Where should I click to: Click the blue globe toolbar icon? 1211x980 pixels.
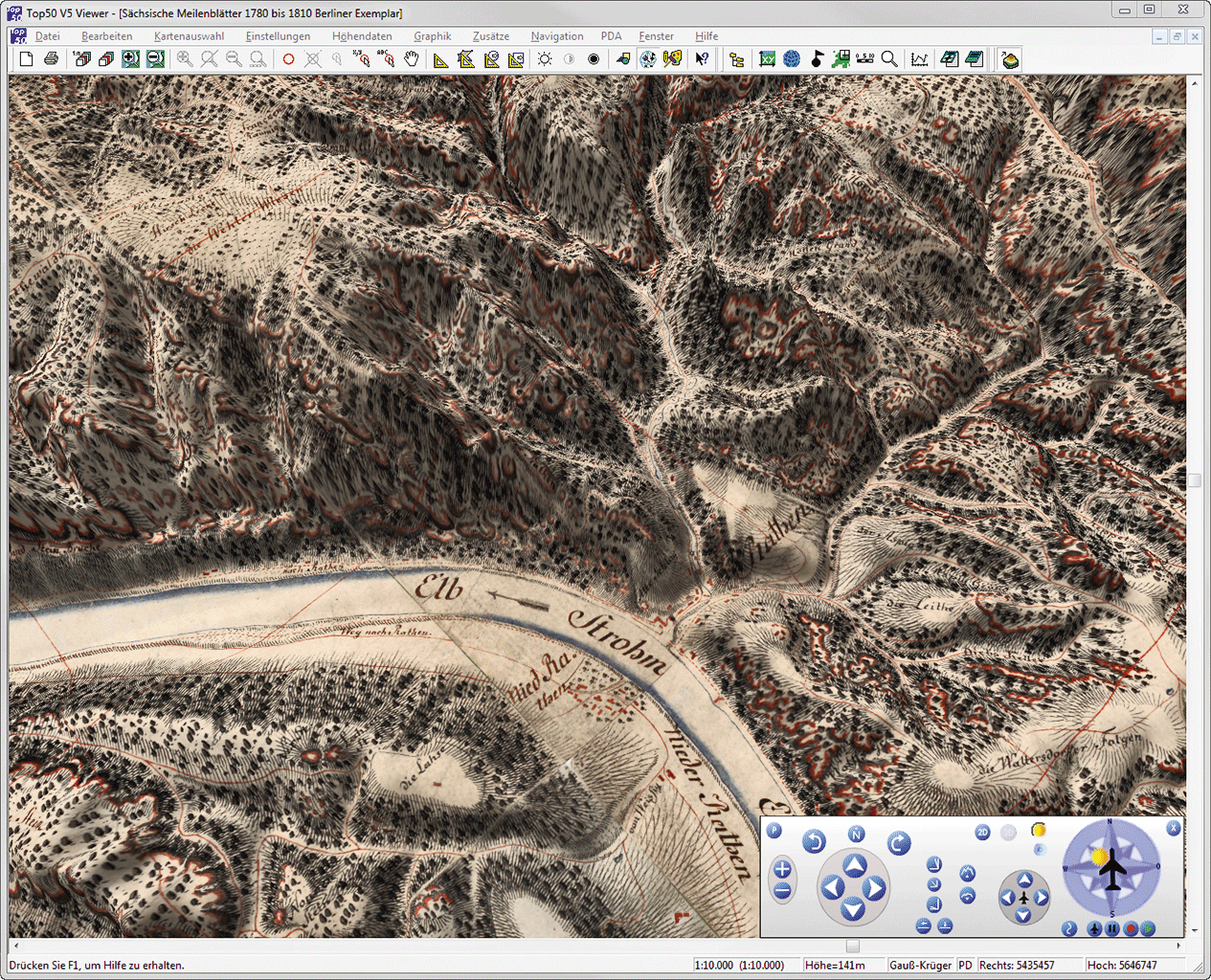[792, 59]
